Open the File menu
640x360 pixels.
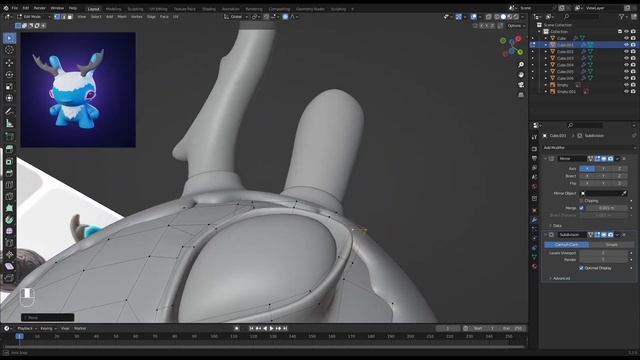point(15,8)
